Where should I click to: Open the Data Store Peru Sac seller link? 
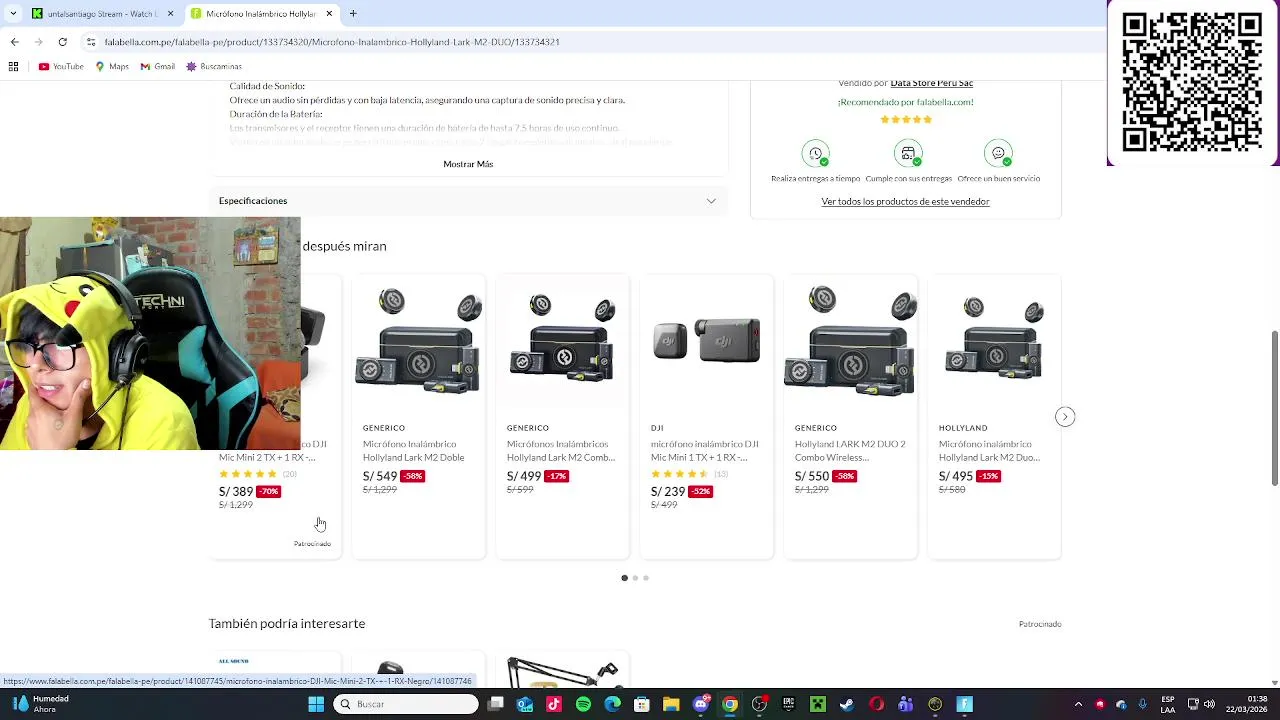932,83
